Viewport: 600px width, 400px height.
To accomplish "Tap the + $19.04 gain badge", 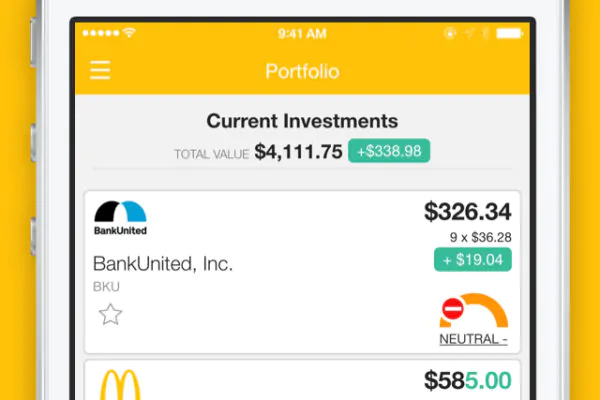I will [473, 260].
